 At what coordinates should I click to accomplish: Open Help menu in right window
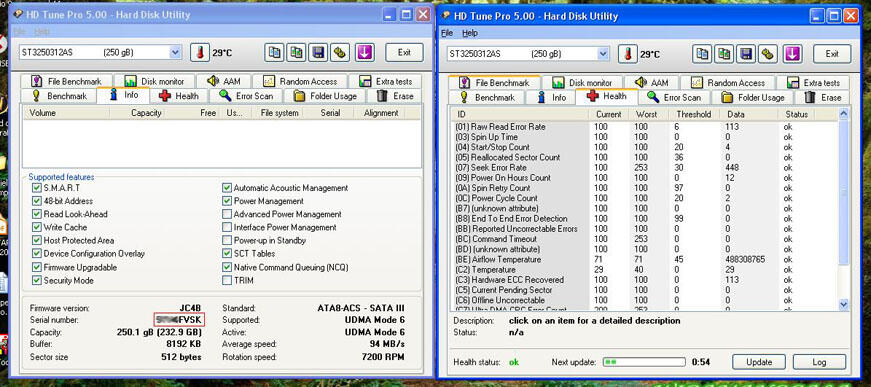(470, 33)
